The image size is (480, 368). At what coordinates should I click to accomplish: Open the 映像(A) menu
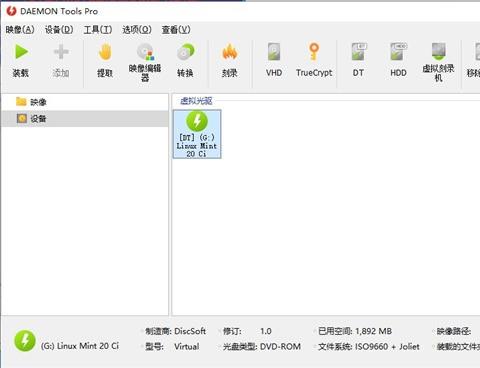pos(20,30)
